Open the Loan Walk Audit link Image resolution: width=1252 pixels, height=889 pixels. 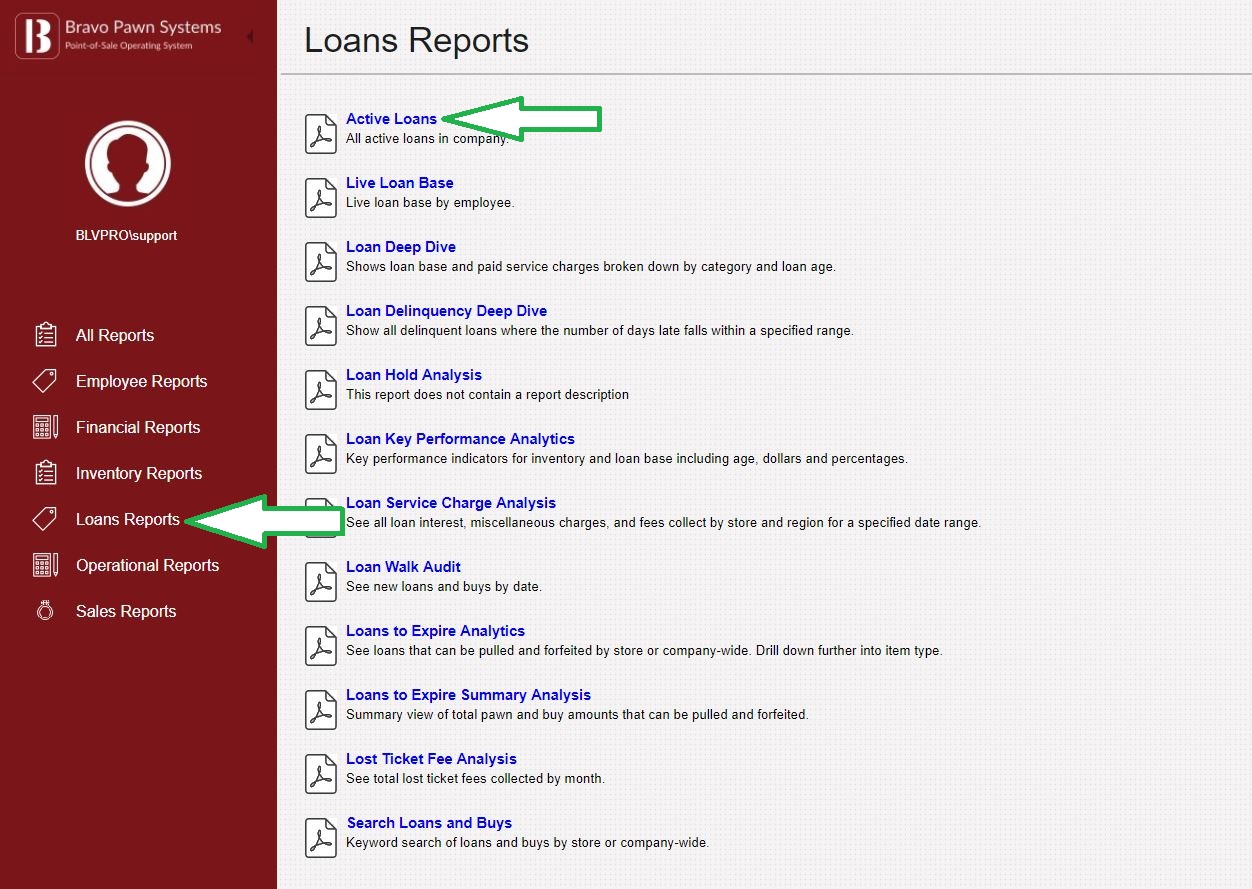[403, 567]
